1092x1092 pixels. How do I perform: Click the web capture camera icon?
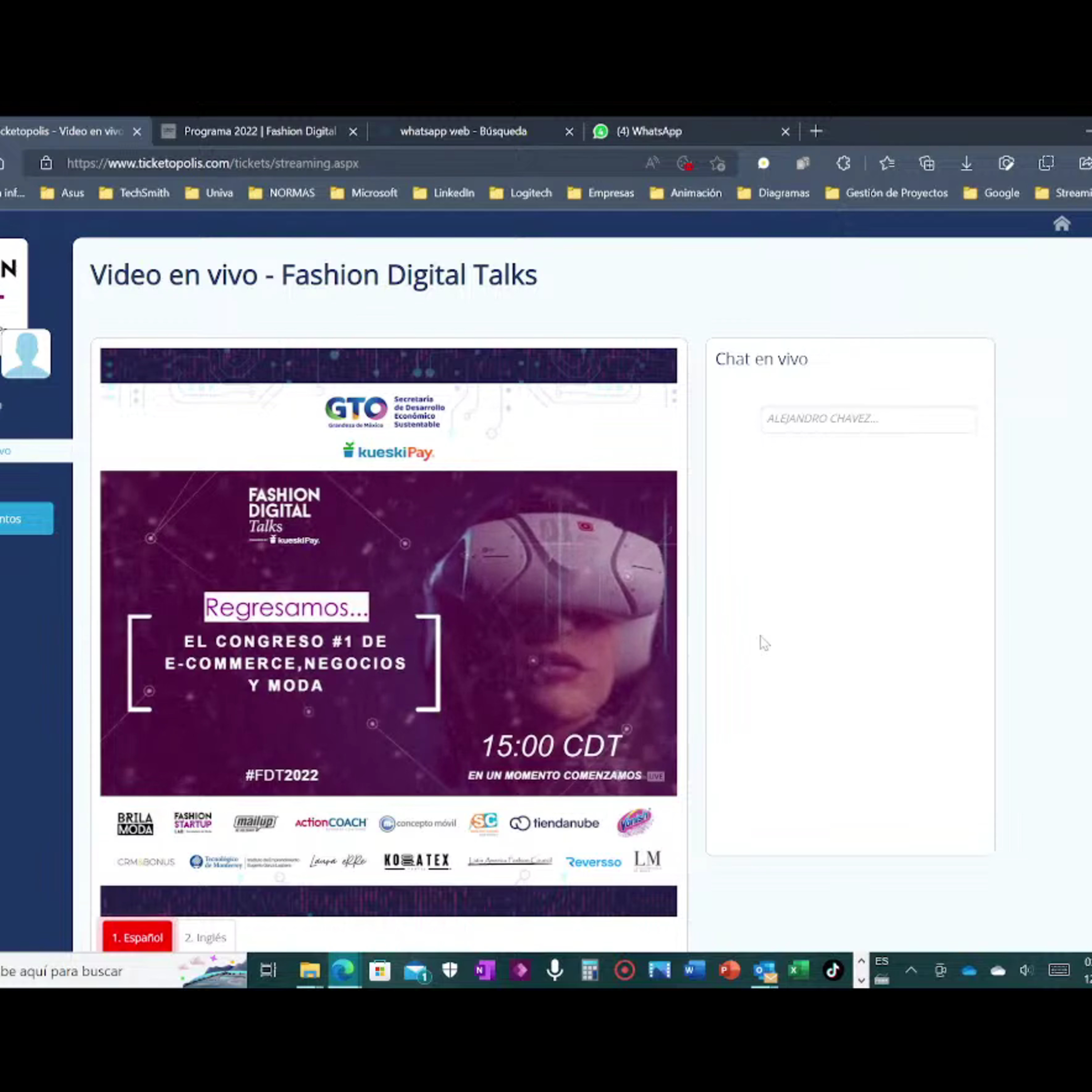click(x=1006, y=163)
